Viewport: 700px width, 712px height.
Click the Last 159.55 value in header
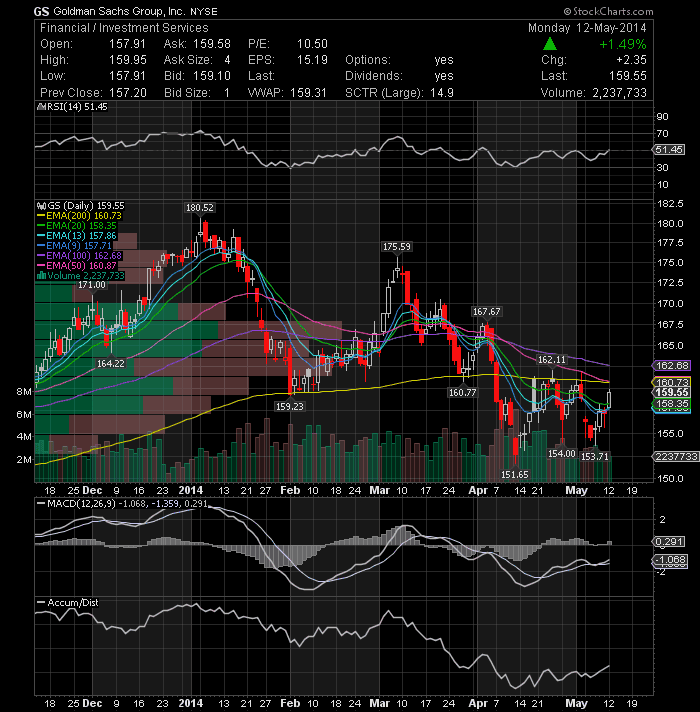[x=627, y=76]
